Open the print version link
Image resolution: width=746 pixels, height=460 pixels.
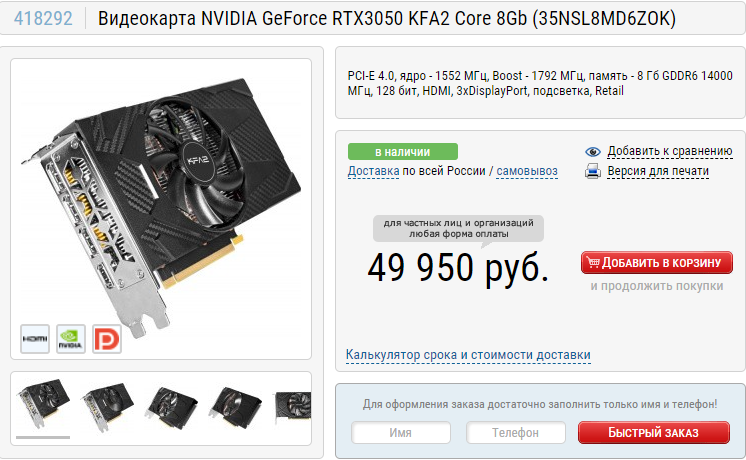click(658, 171)
